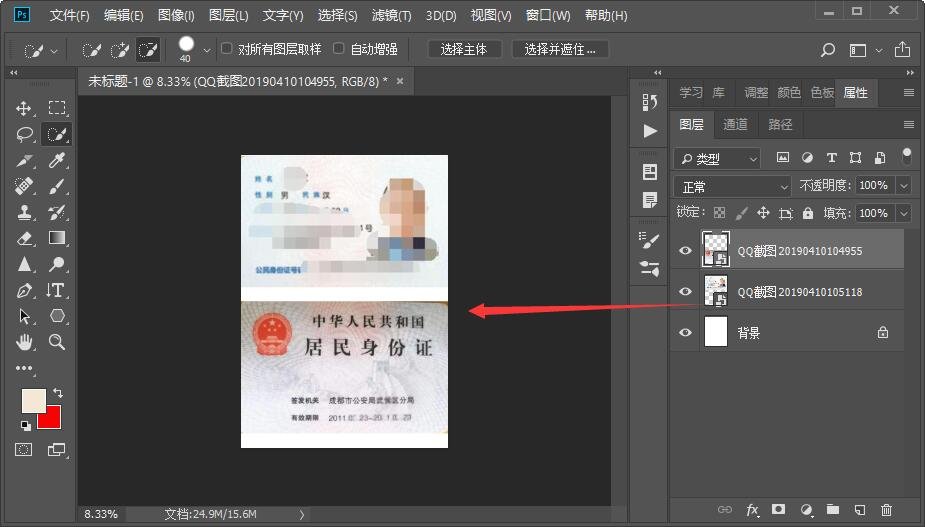The image size is (925, 527).
Task: Click the Share icon in options bar
Action: 902,49
